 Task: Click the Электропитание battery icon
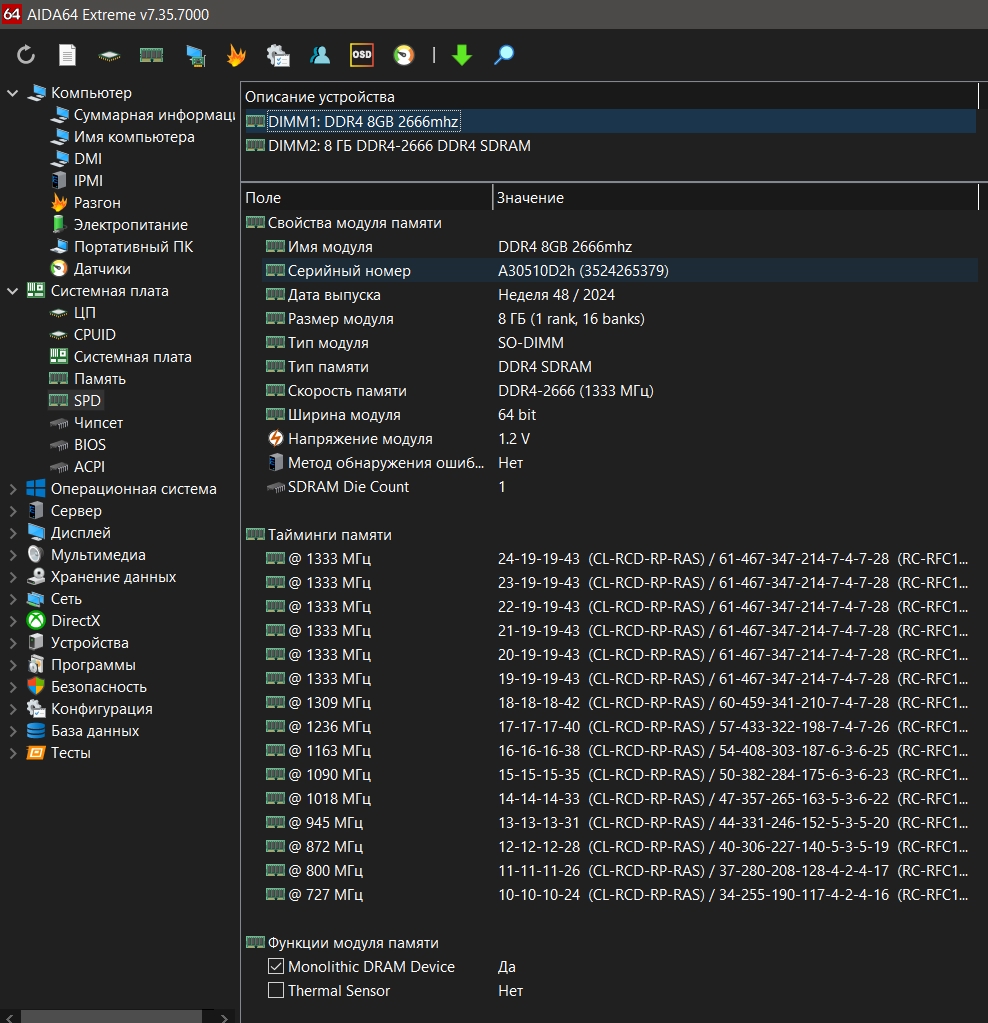coord(59,224)
